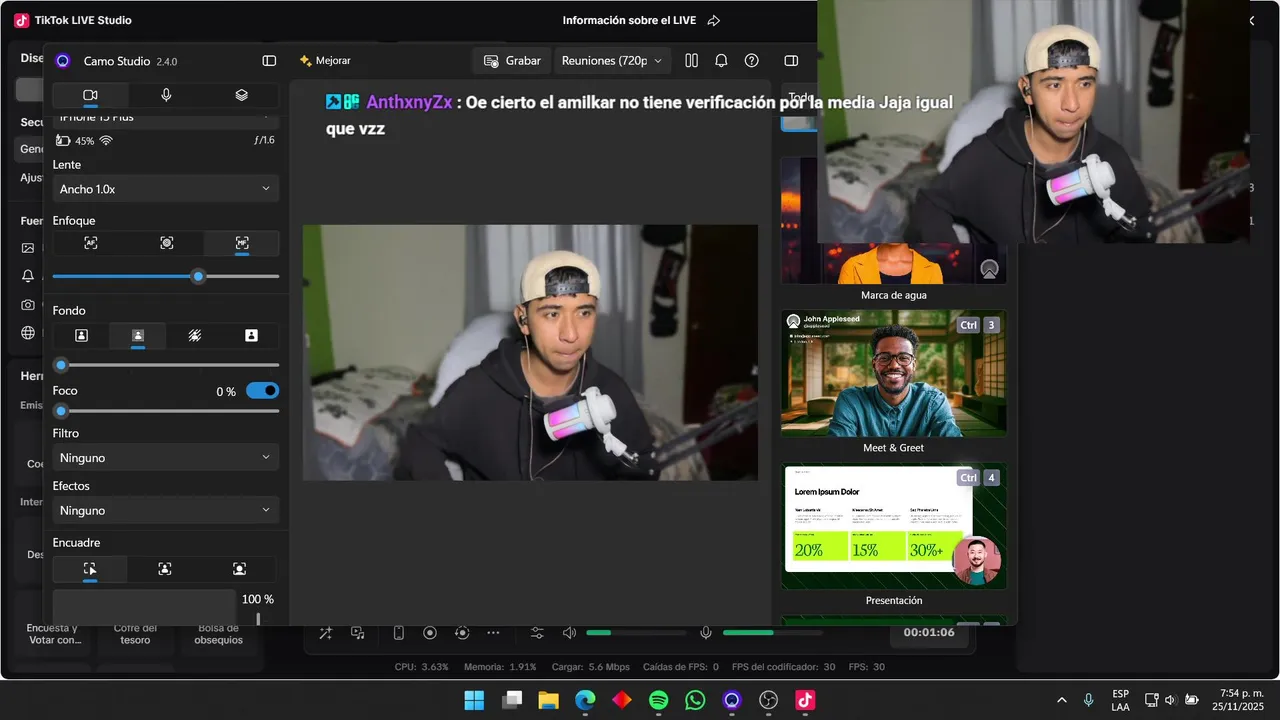Open WhatsApp from the taskbar

point(695,700)
